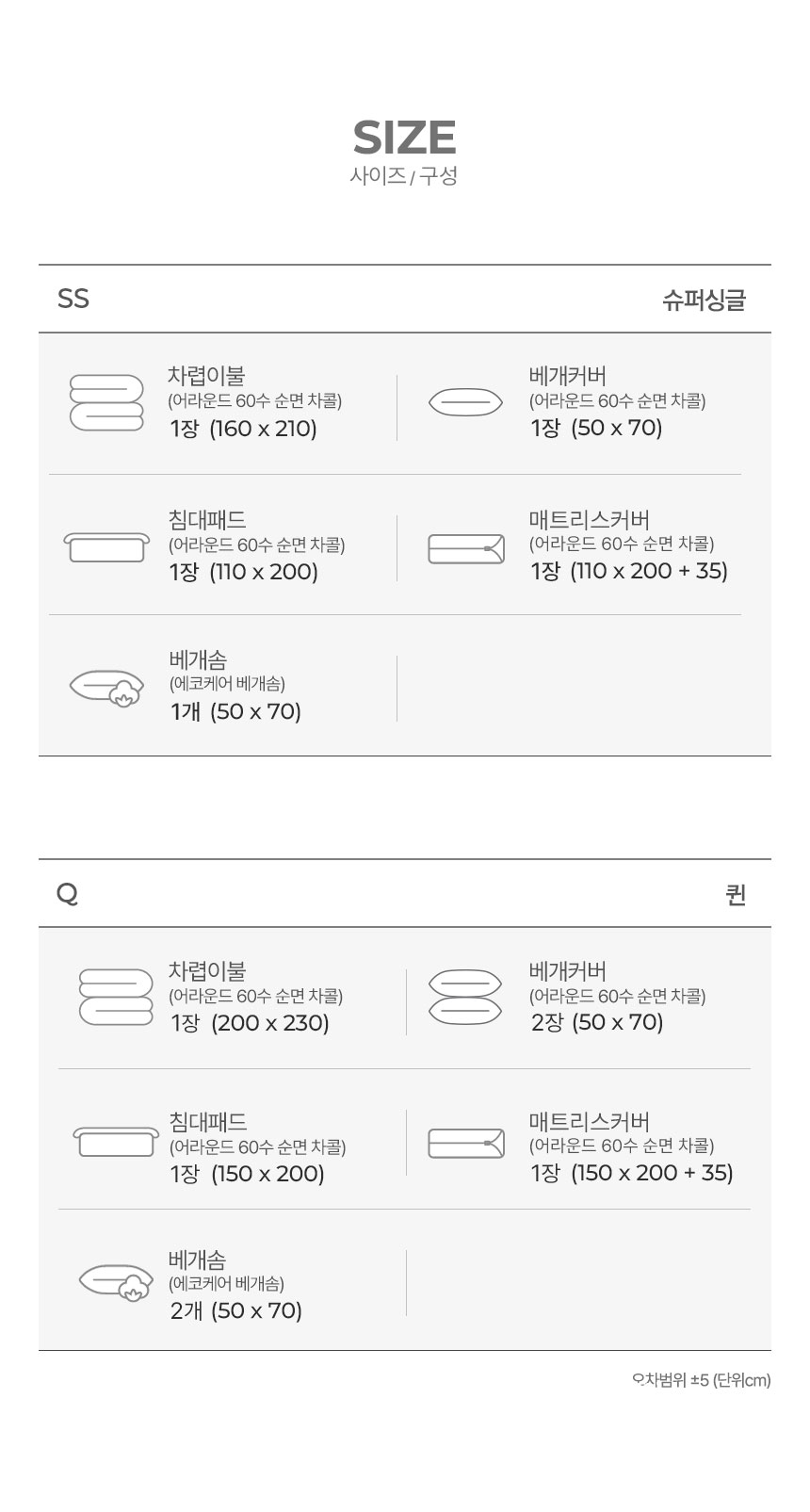Click the Queen duvet size 200 x 230
The height and width of the screenshot is (1512, 810).
click(x=270, y=1023)
